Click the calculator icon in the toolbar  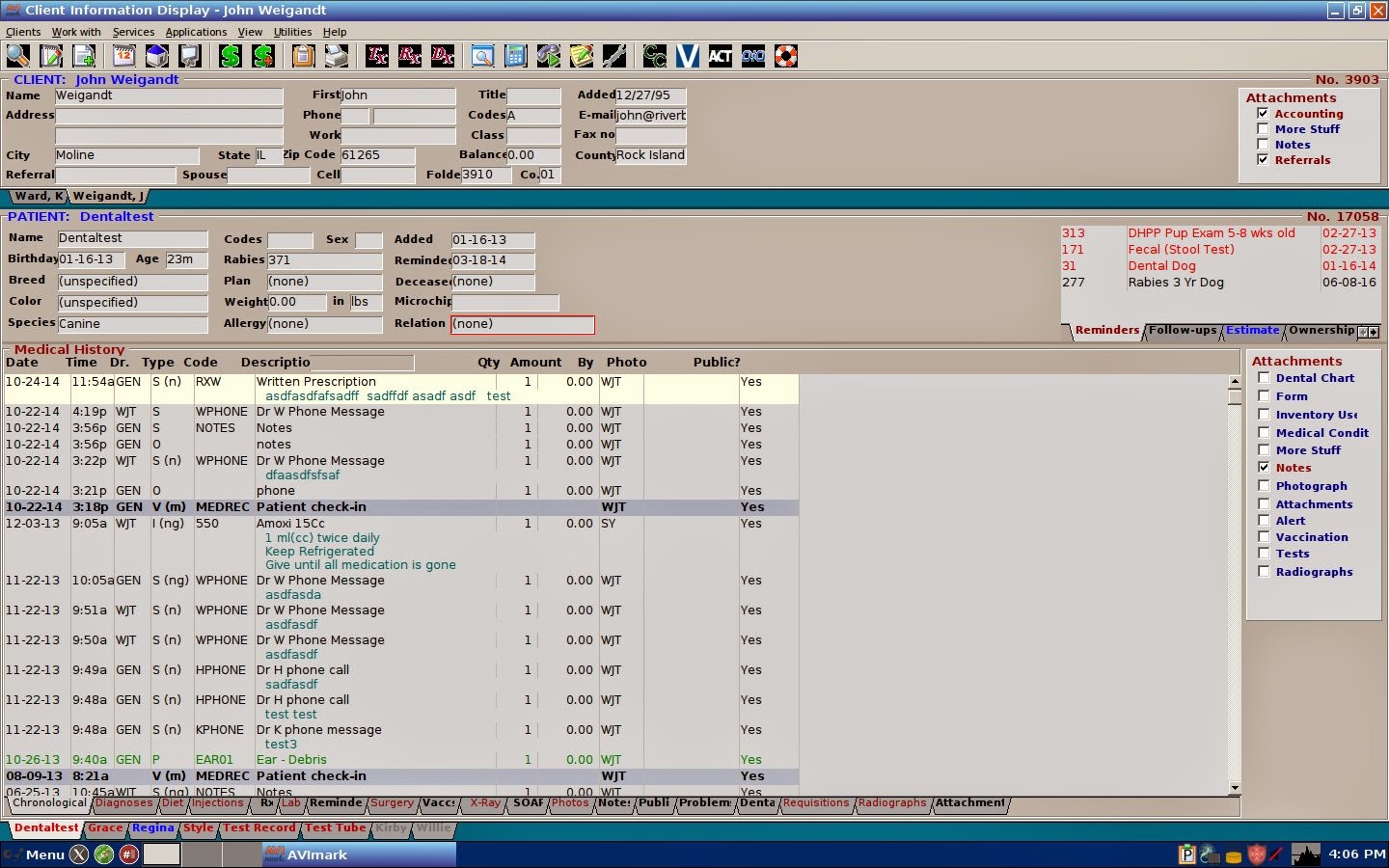click(x=516, y=56)
